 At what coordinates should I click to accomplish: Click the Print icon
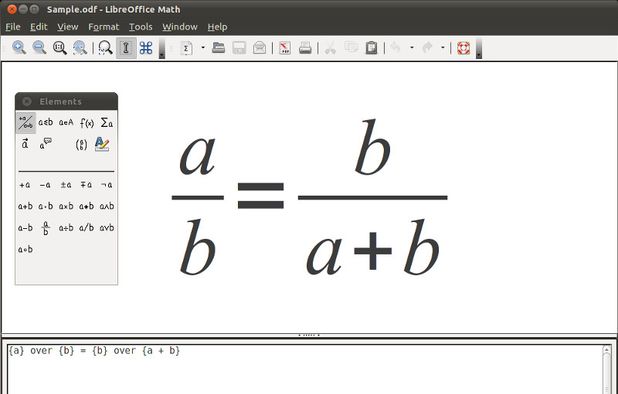click(x=305, y=48)
